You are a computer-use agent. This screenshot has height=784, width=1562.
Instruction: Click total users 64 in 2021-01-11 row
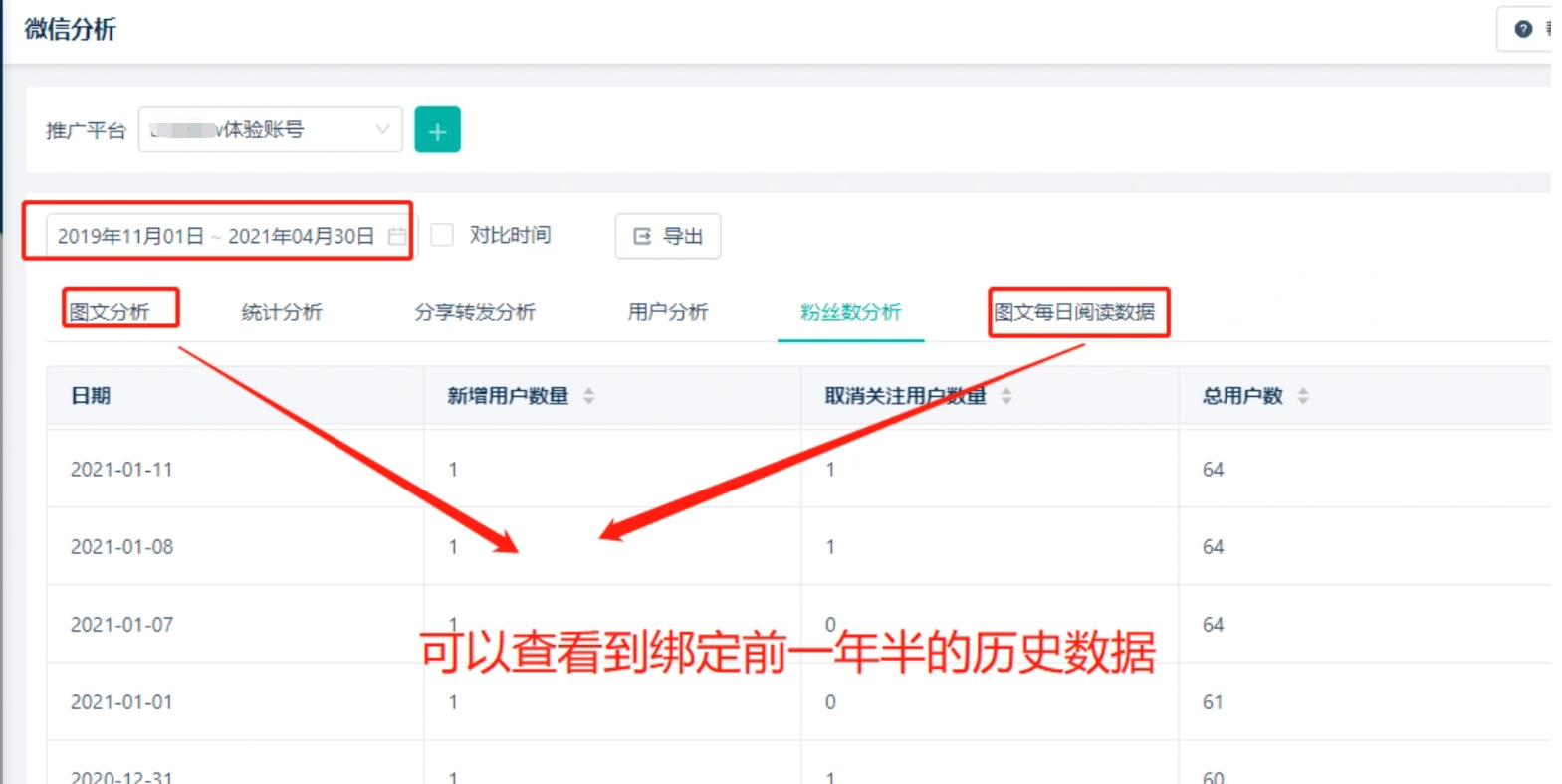[1213, 470]
